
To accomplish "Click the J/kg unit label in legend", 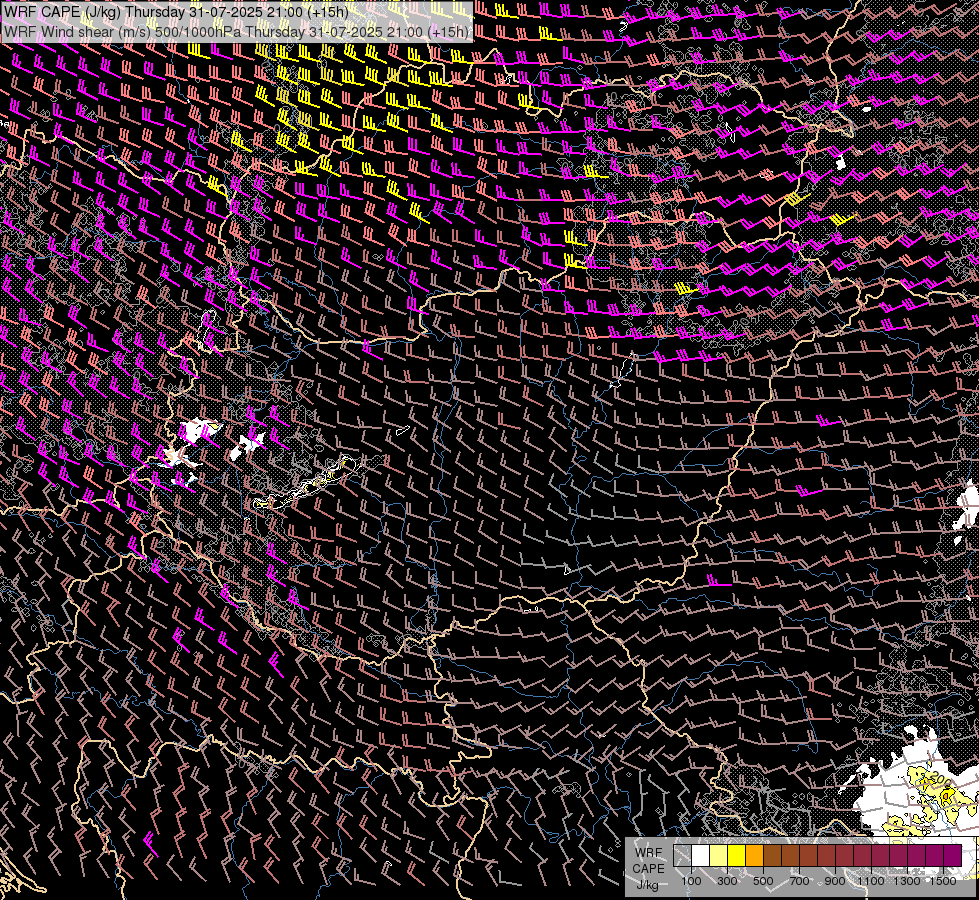I will click(x=648, y=885).
